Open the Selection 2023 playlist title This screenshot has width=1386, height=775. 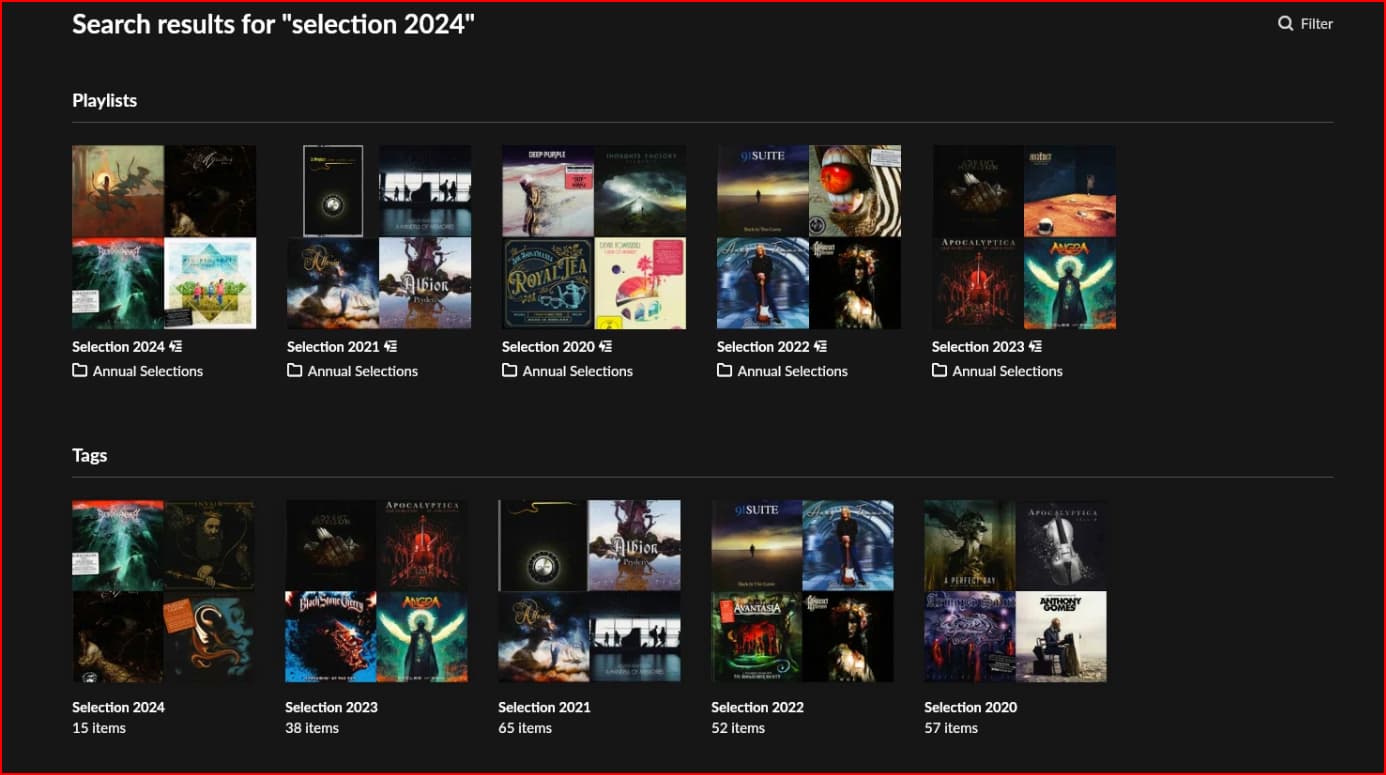pos(978,347)
